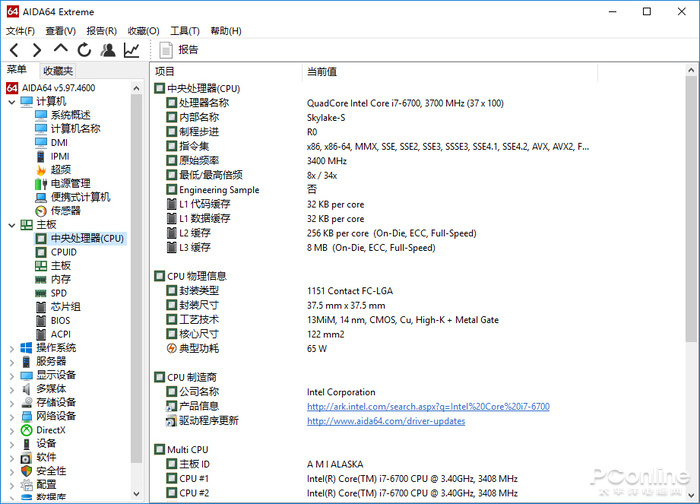The width and height of the screenshot is (700, 504).
Task: Expand the 网络设备 tree node
Action: click(12, 417)
